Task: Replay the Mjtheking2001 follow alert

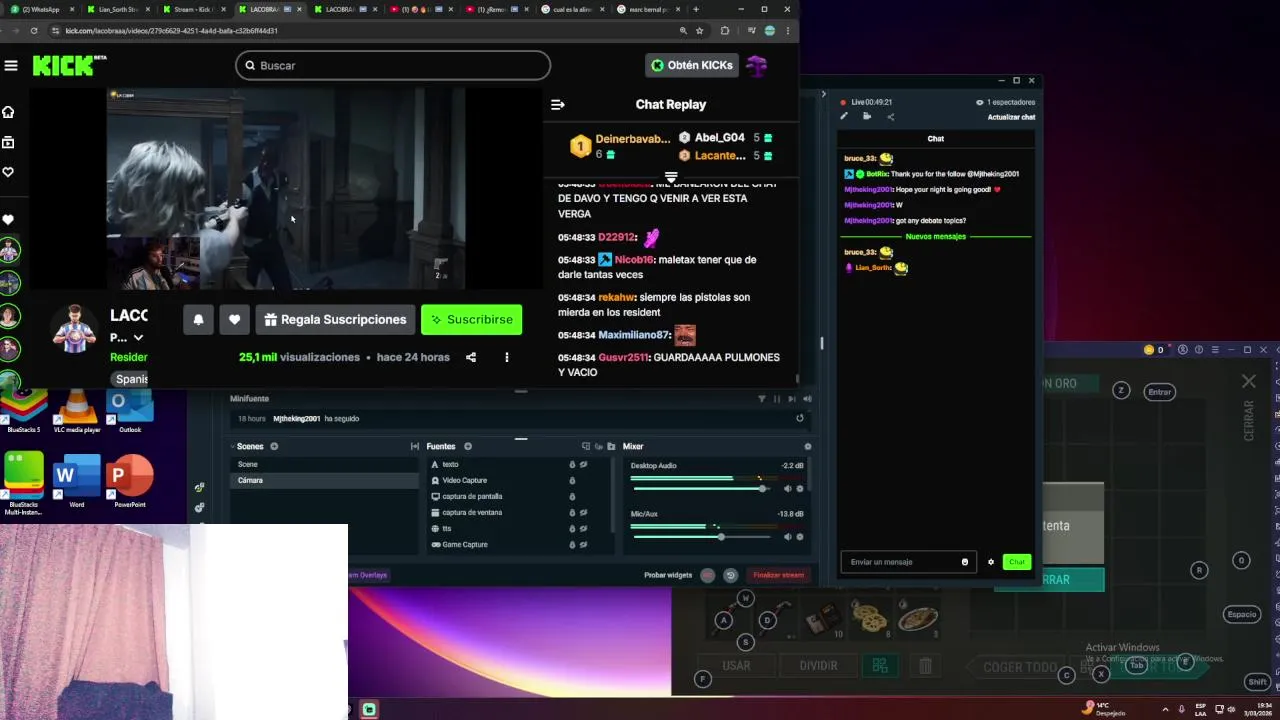Action: click(799, 419)
